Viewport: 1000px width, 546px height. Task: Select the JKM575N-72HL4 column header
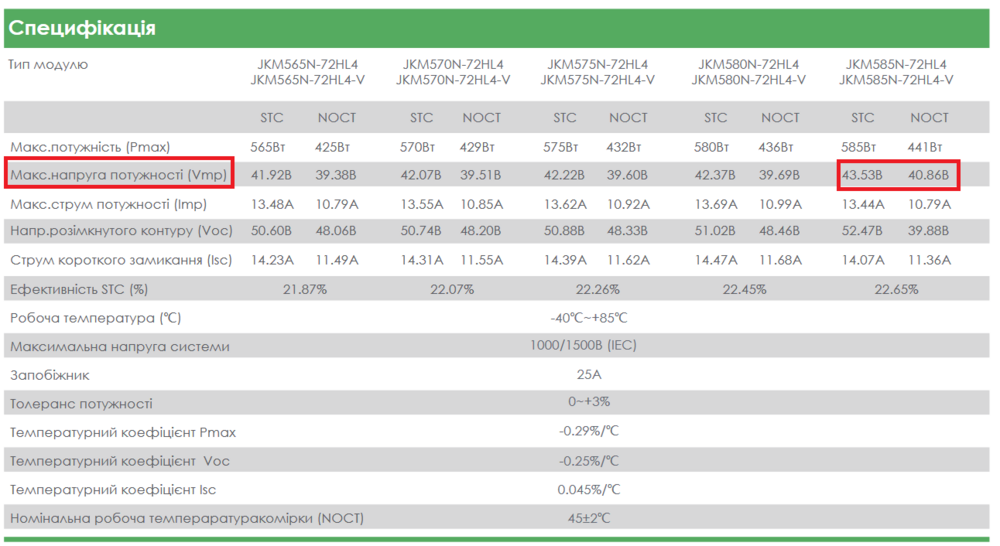[597, 65]
